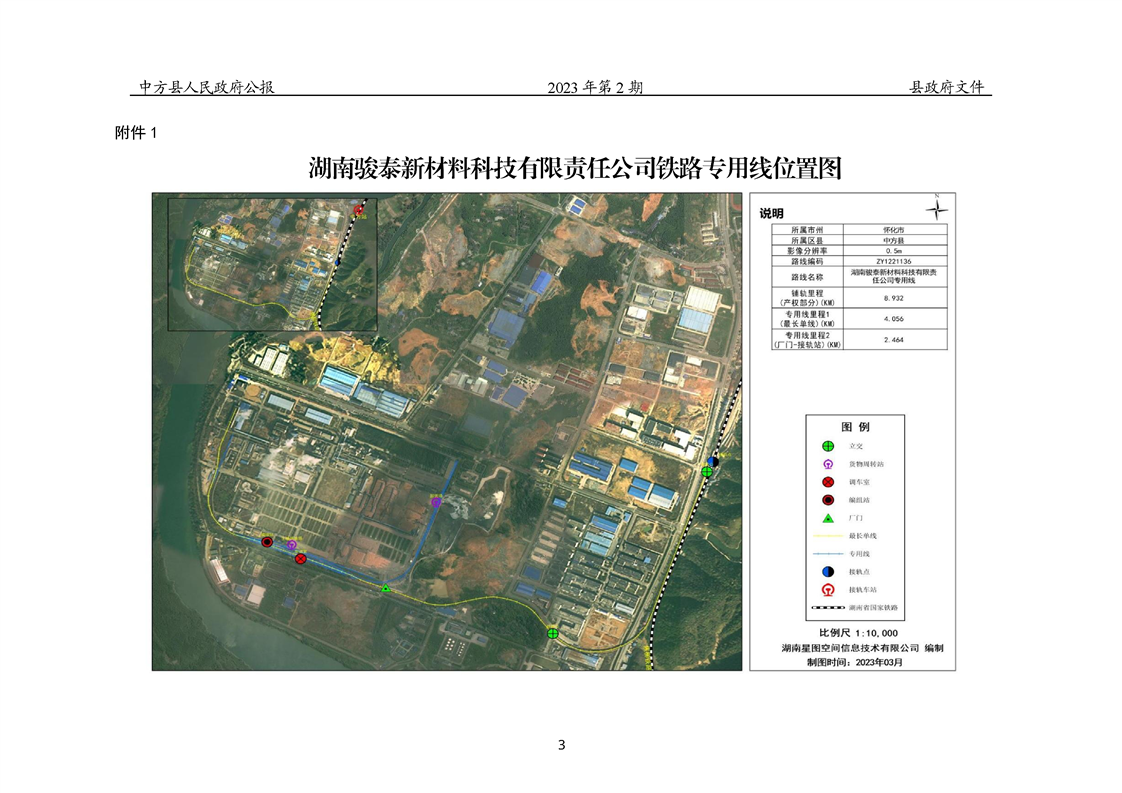The height and width of the screenshot is (793, 1122).
Task: Click the legend label 货物周转站
Action: 866,464
